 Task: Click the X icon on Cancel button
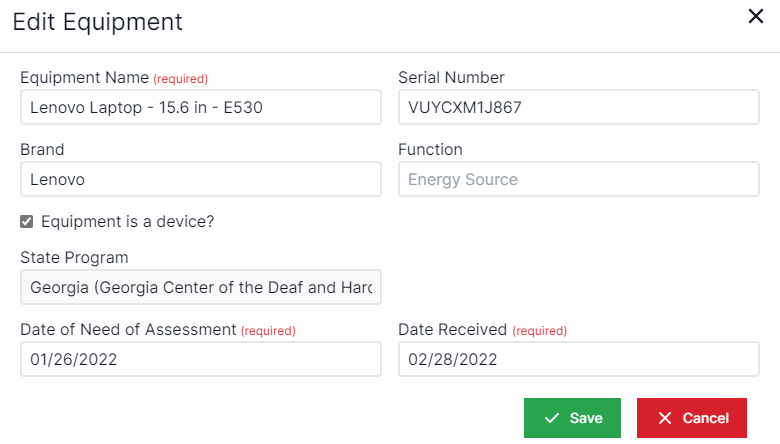[665, 418]
